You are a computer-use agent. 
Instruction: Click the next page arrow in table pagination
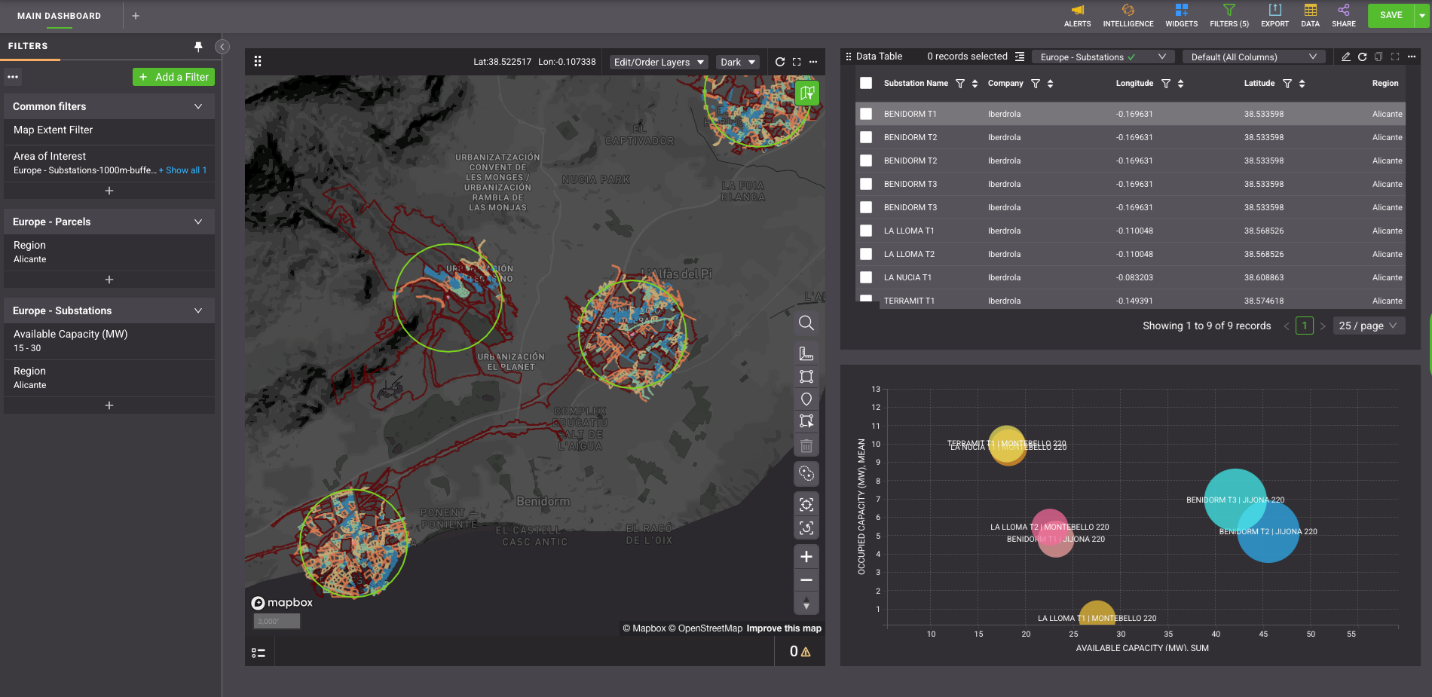pos(1322,325)
